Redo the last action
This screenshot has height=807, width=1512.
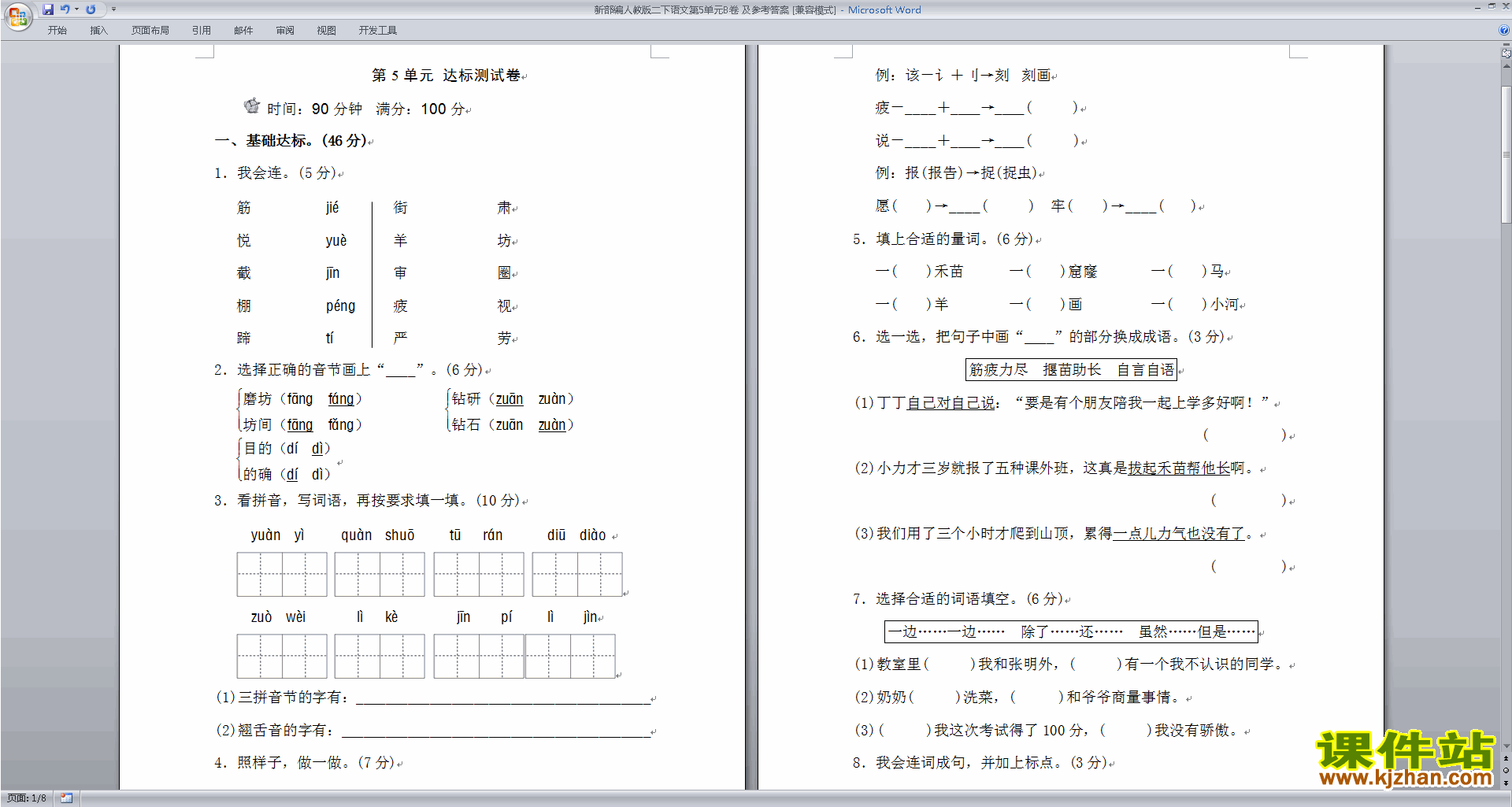[91, 9]
